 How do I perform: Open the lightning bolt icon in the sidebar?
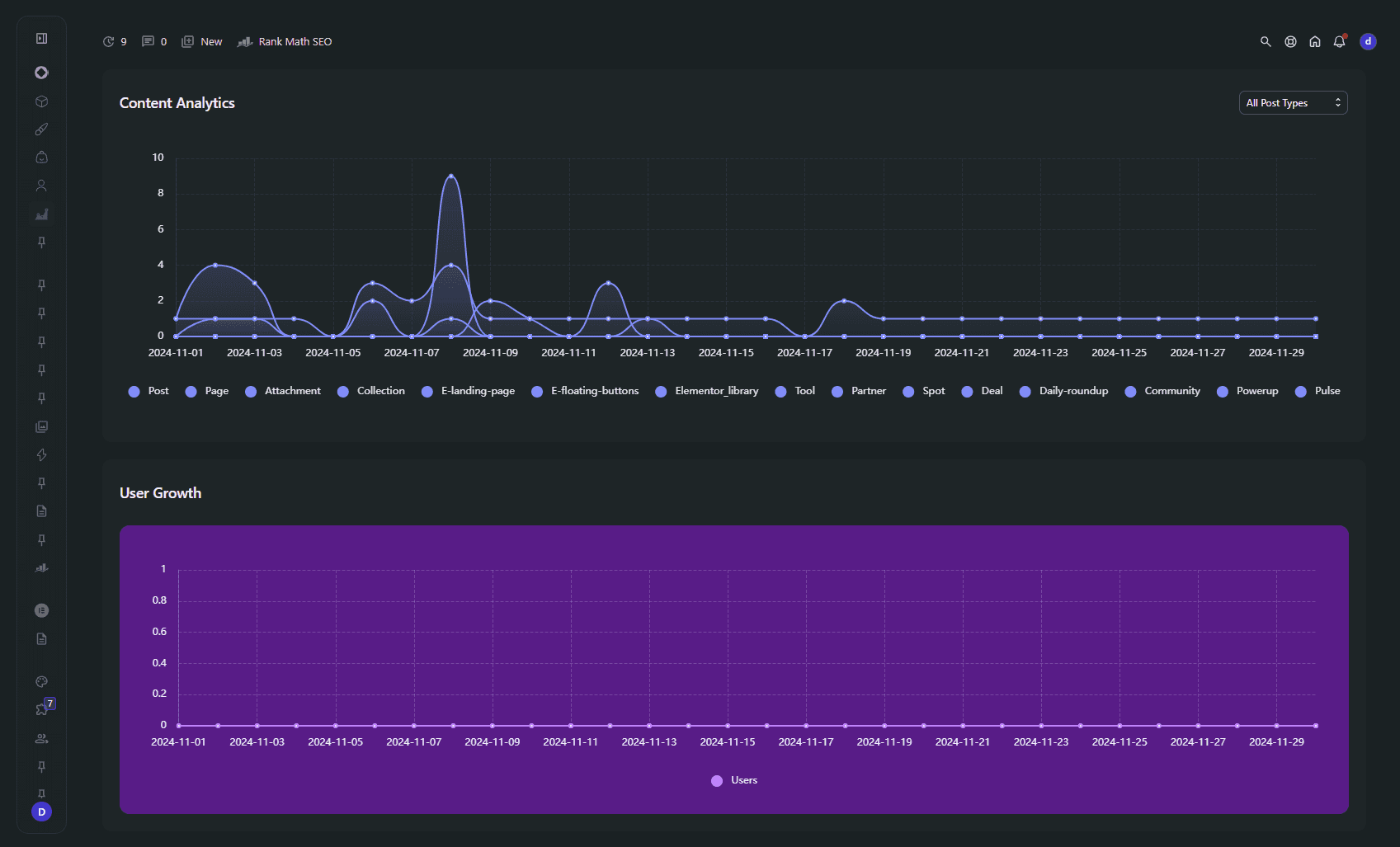pyautogui.click(x=41, y=454)
